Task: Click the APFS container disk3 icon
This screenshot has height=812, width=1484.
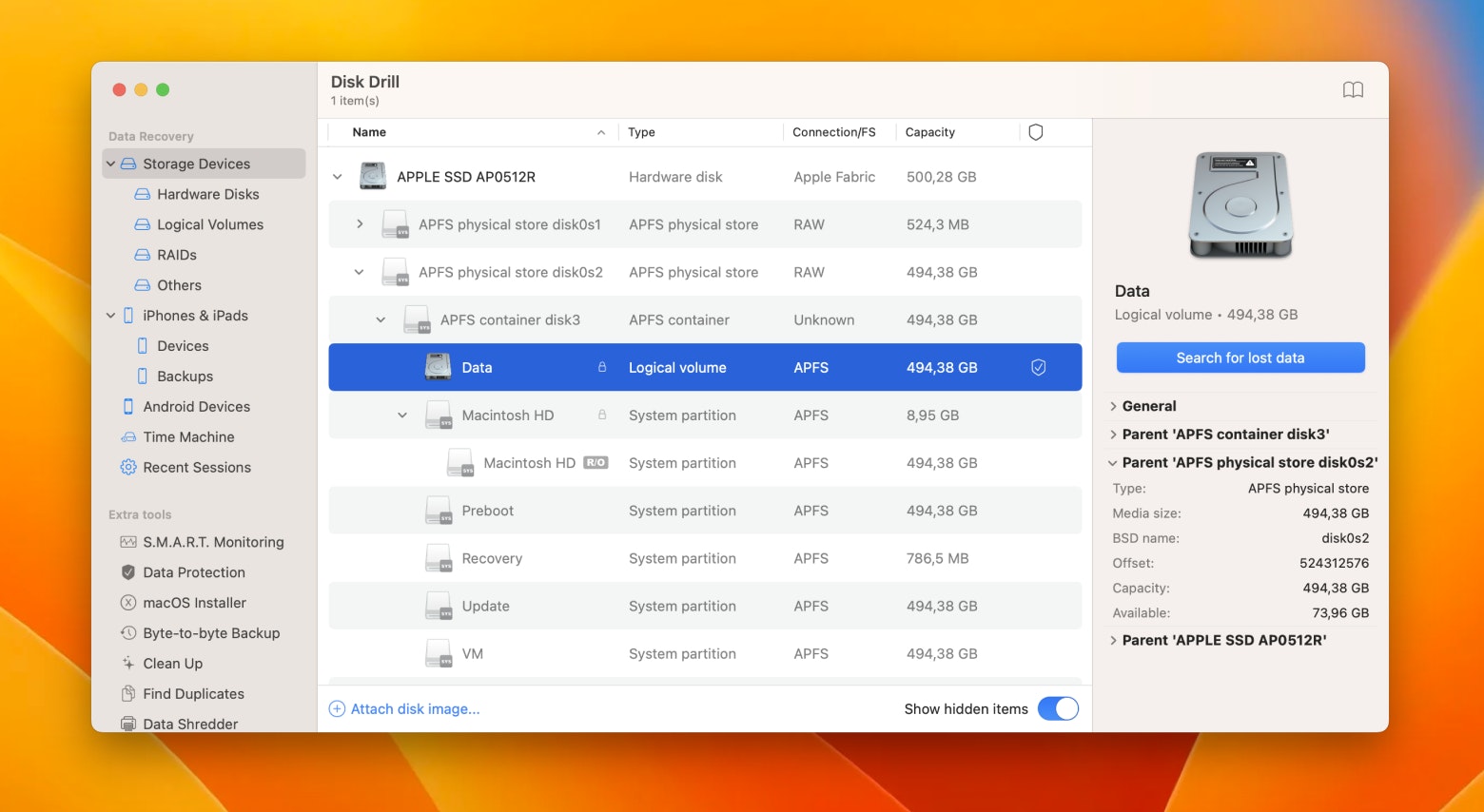Action: tap(417, 319)
